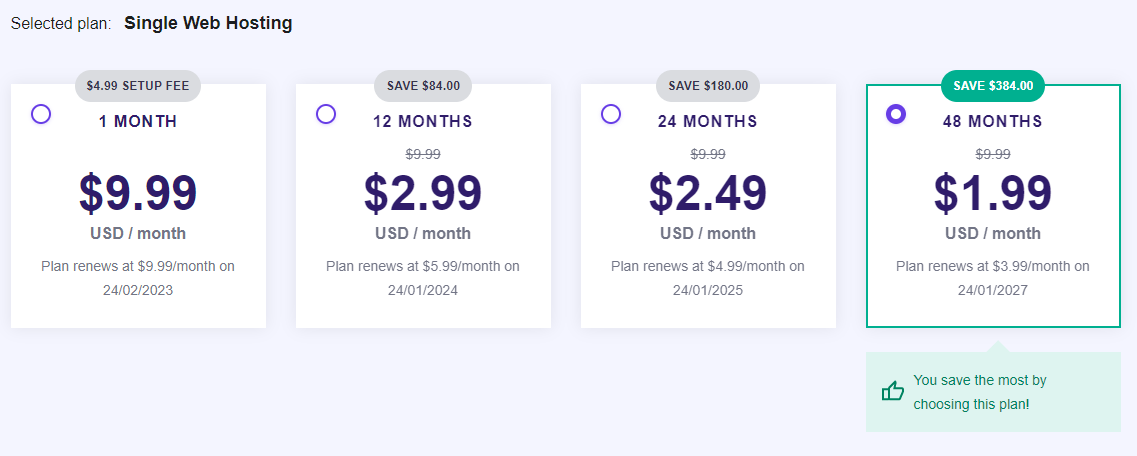1137x456 pixels.
Task: Click the selected 48 months radio button
Action: tap(896, 114)
